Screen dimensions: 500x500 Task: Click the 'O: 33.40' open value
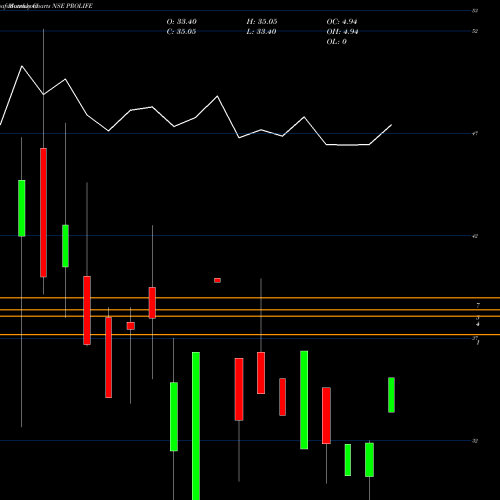click(x=181, y=22)
